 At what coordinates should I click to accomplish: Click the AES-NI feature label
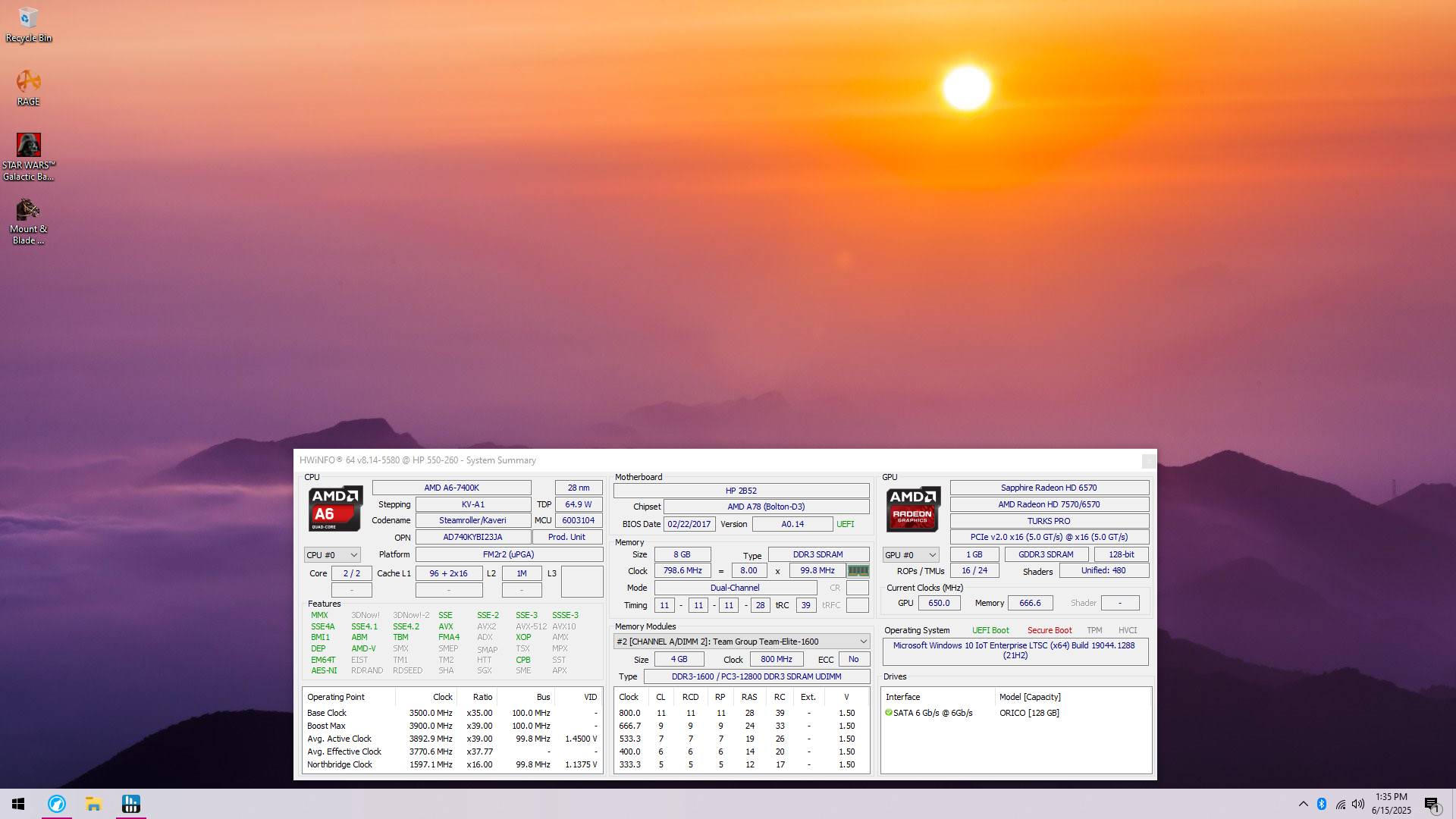tap(324, 670)
